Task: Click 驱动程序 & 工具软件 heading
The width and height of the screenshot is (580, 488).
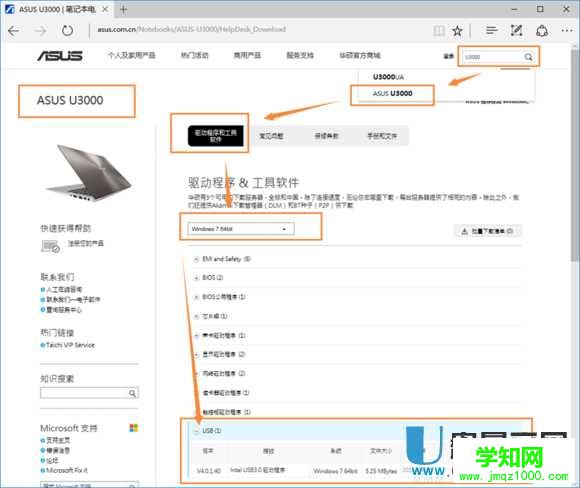Action: point(243,182)
